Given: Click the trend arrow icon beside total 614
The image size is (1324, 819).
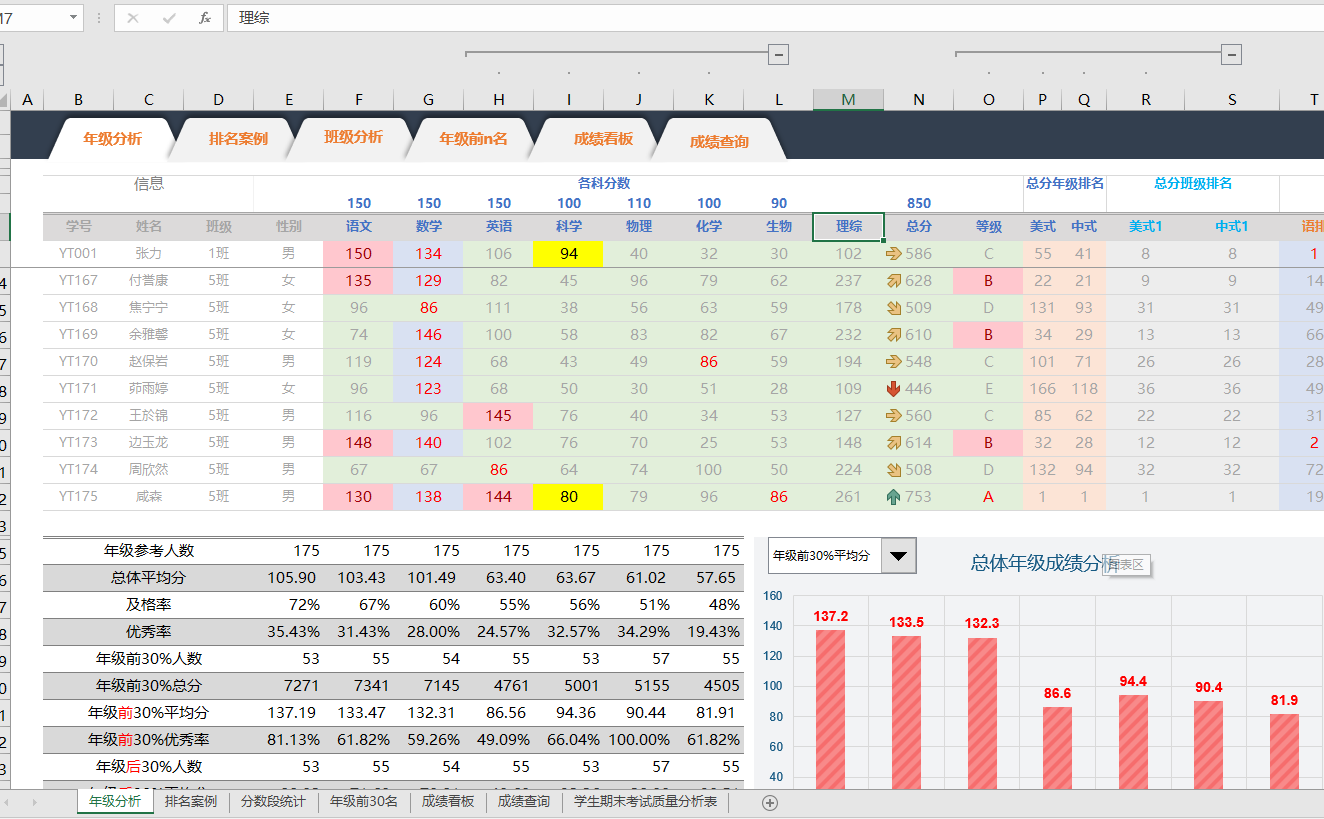Looking at the screenshot, I should tap(893, 443).
